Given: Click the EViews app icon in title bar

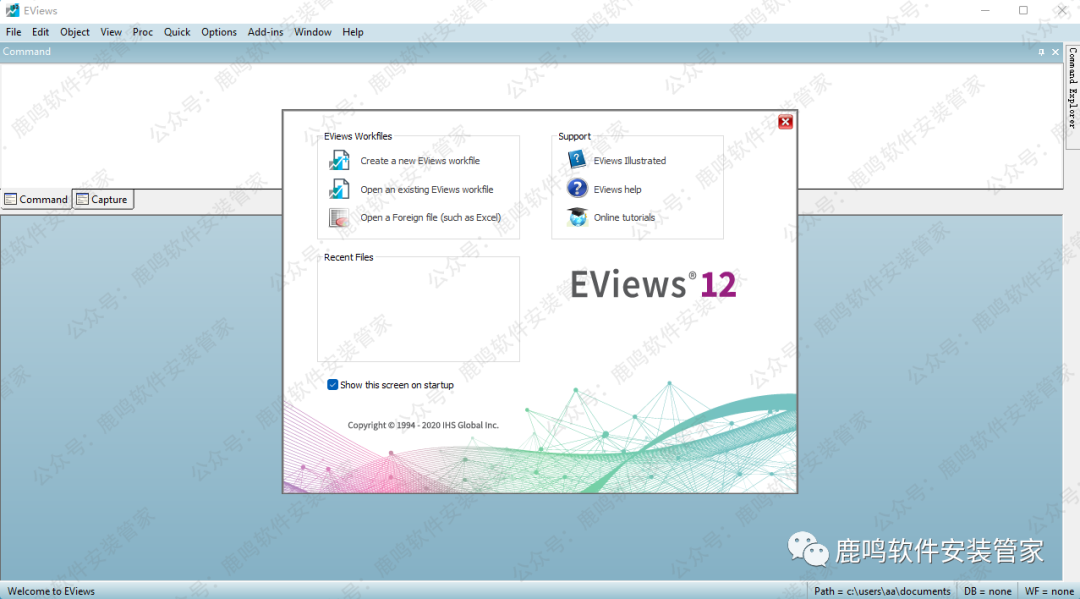Looking at the screenshot, I should tap(11, 11).
